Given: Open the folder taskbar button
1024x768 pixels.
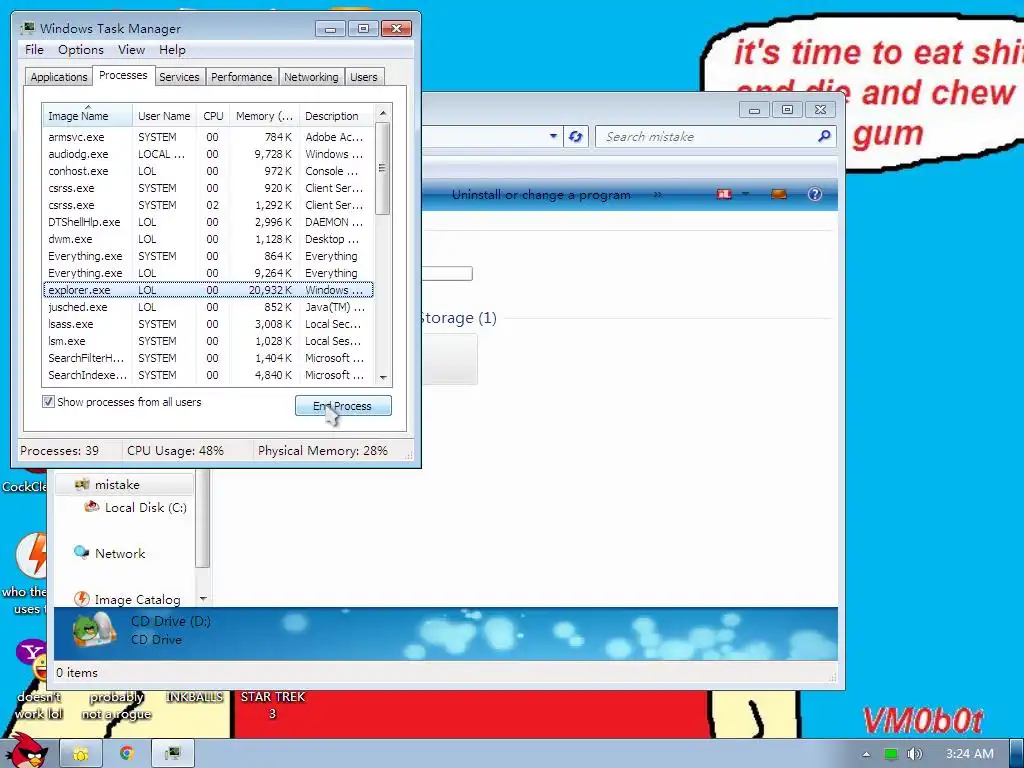Looking at the screenshot, I should click(x=80, y=754).
